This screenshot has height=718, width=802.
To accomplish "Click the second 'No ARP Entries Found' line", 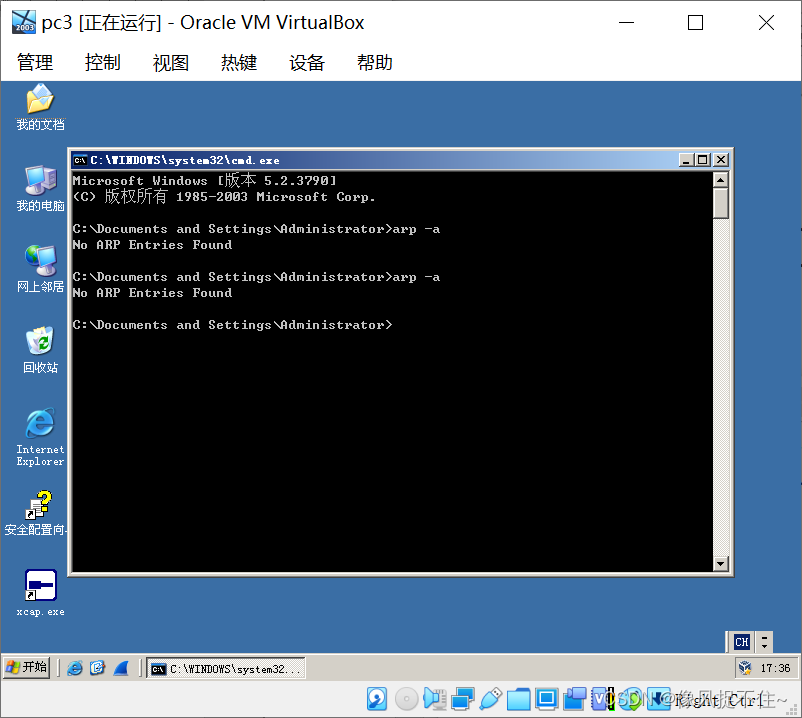I will [x=152, y=293].
